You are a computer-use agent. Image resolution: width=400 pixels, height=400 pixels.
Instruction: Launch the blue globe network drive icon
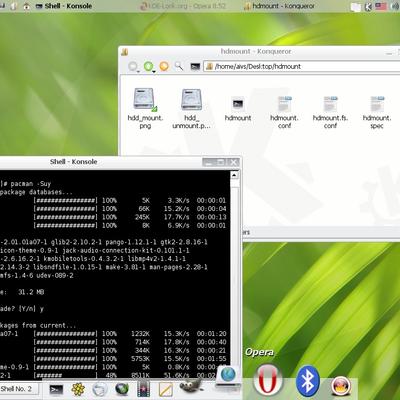228,378
